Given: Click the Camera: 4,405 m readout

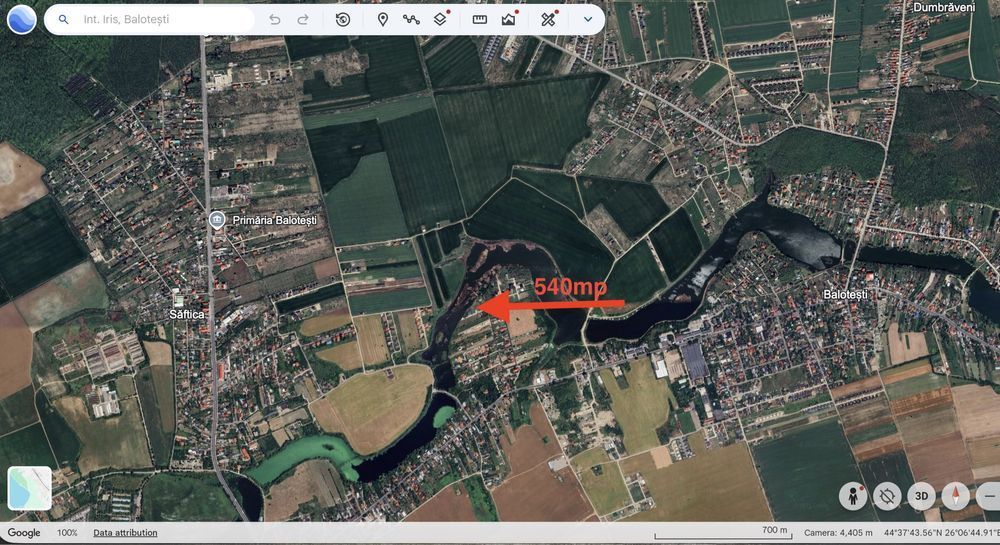Looking at the screenshot, I should (x=838, y=533).
